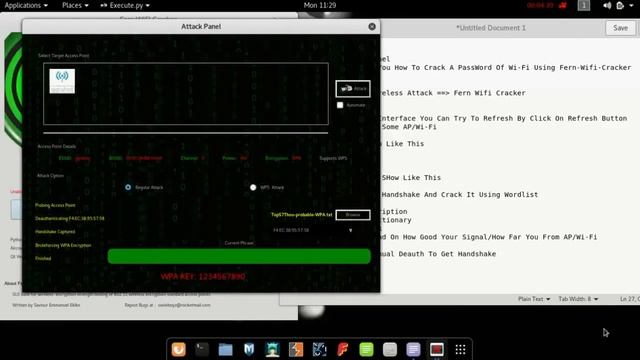The height and width of the screenshot is (360, 640).
Task: Select the detected access point icon
Action: tap(62, 81)
